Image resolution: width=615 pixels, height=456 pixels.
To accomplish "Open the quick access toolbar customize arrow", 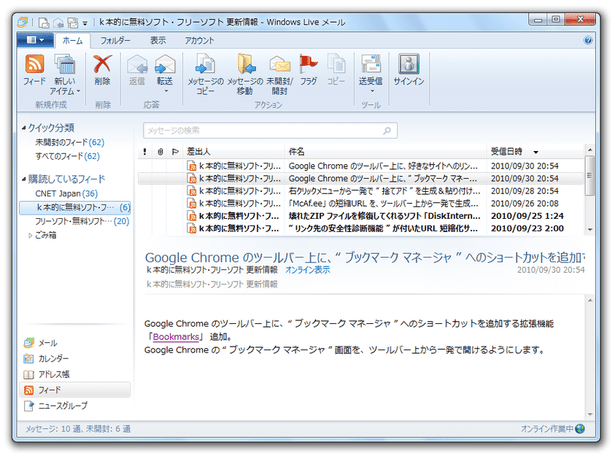I will (85, 24).
